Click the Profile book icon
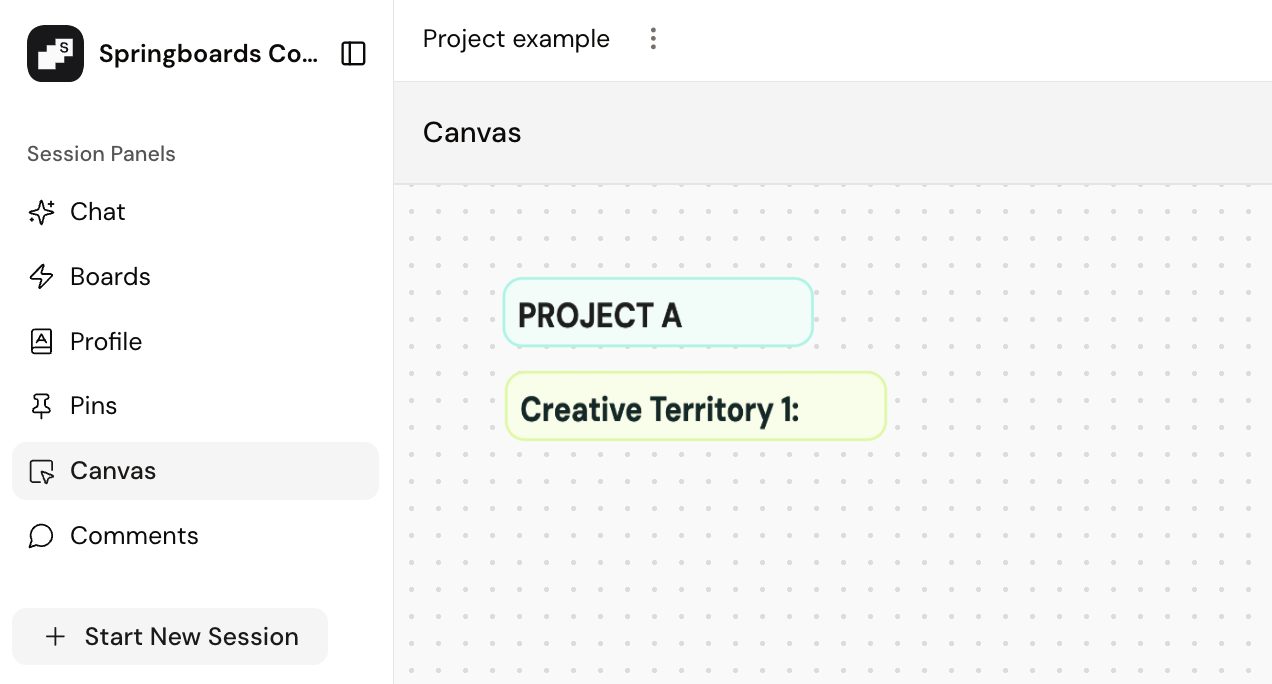Image resolution: width=1272 pixels, height=684 pixels. tap(41, 342)
